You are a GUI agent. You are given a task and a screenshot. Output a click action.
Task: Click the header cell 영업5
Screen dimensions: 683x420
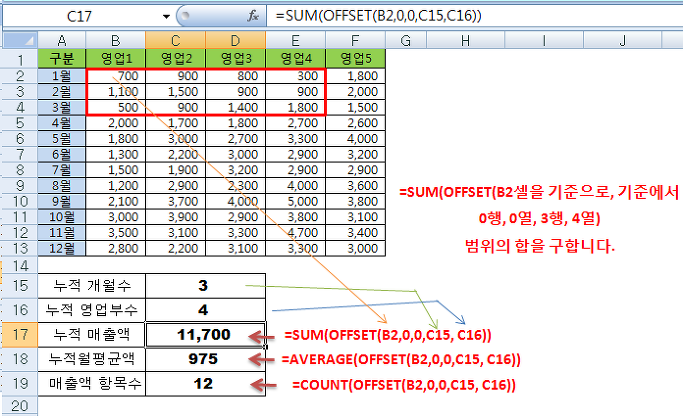355,58
